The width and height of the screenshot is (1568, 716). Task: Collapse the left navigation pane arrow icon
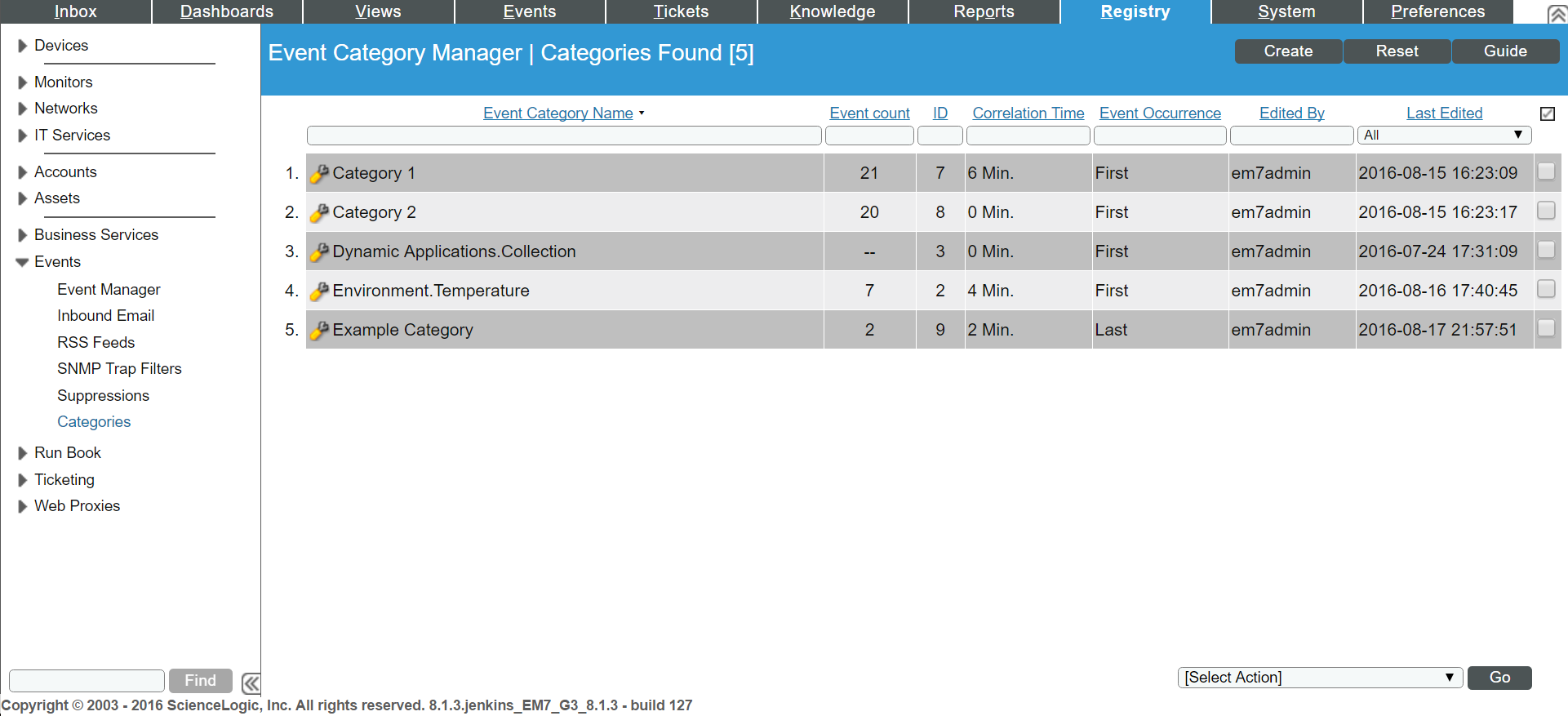point(251,683)
